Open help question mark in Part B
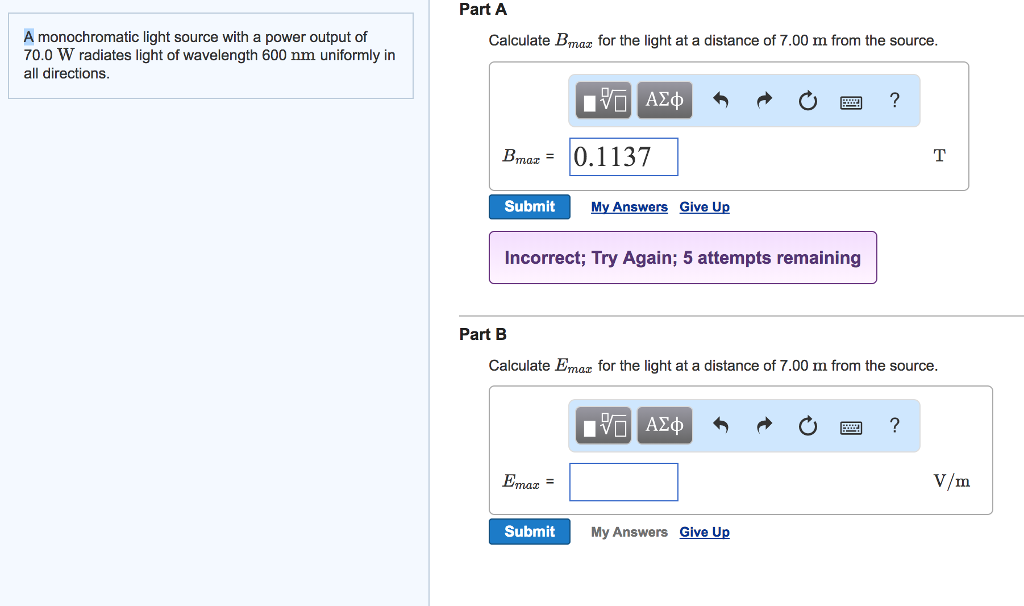 coord(894,426)
